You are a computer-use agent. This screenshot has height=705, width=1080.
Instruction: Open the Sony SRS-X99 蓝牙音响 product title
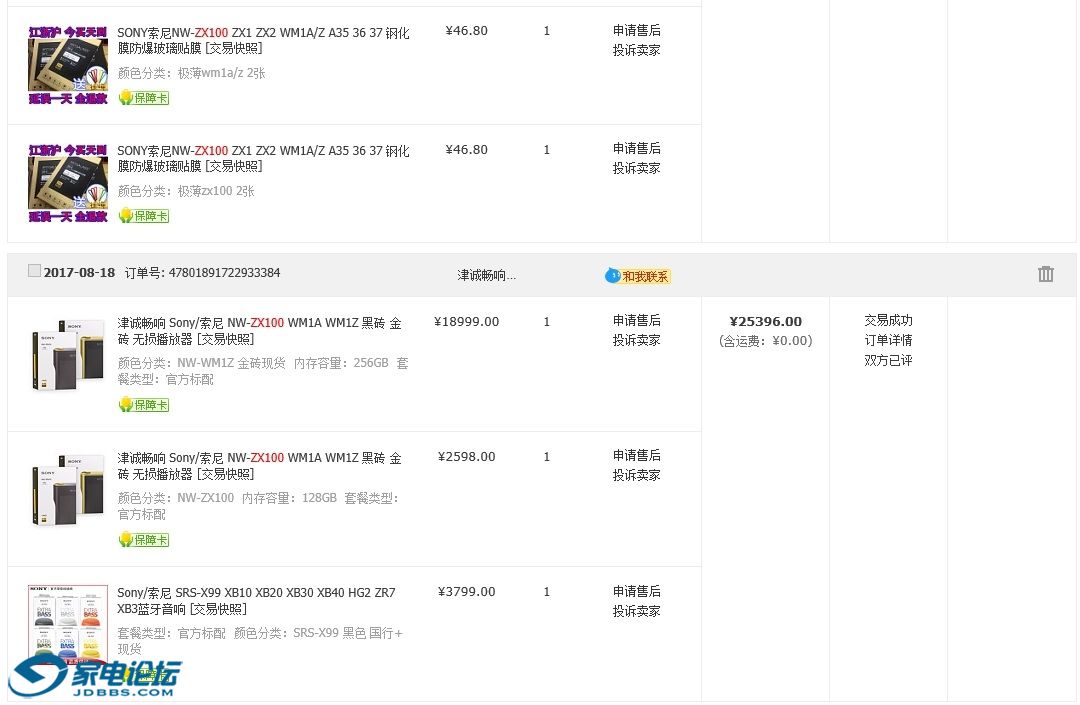click(256, 600)
